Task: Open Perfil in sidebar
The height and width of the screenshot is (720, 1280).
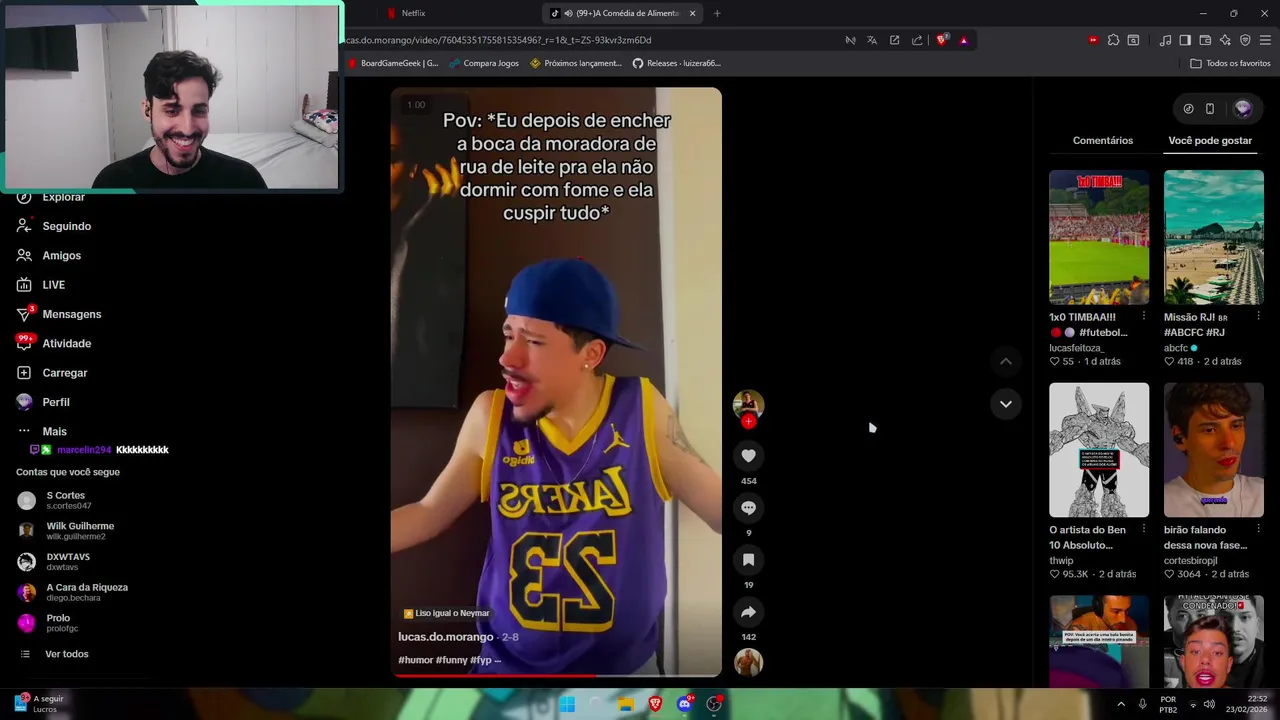Action: point(55,402)
